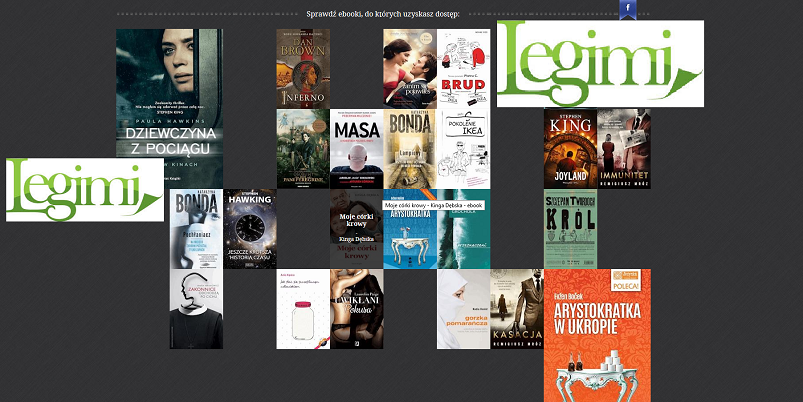The image size is (803, 402).
Task: Open the Kasacja by Remigiusz Mróz cover
Action: point(517,309)
